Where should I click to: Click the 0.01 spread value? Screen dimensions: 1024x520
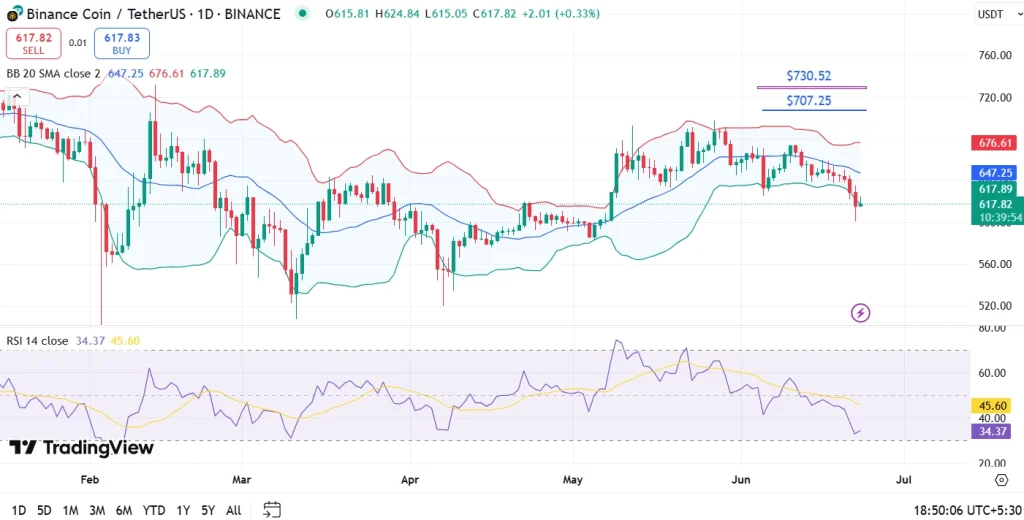(x=77, y=43)
